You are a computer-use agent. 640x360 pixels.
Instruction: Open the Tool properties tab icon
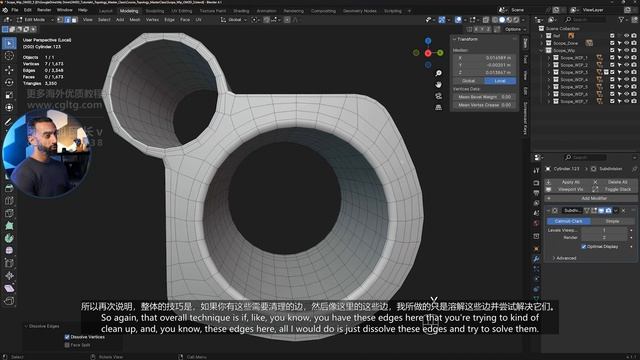[x=536, y=171]
